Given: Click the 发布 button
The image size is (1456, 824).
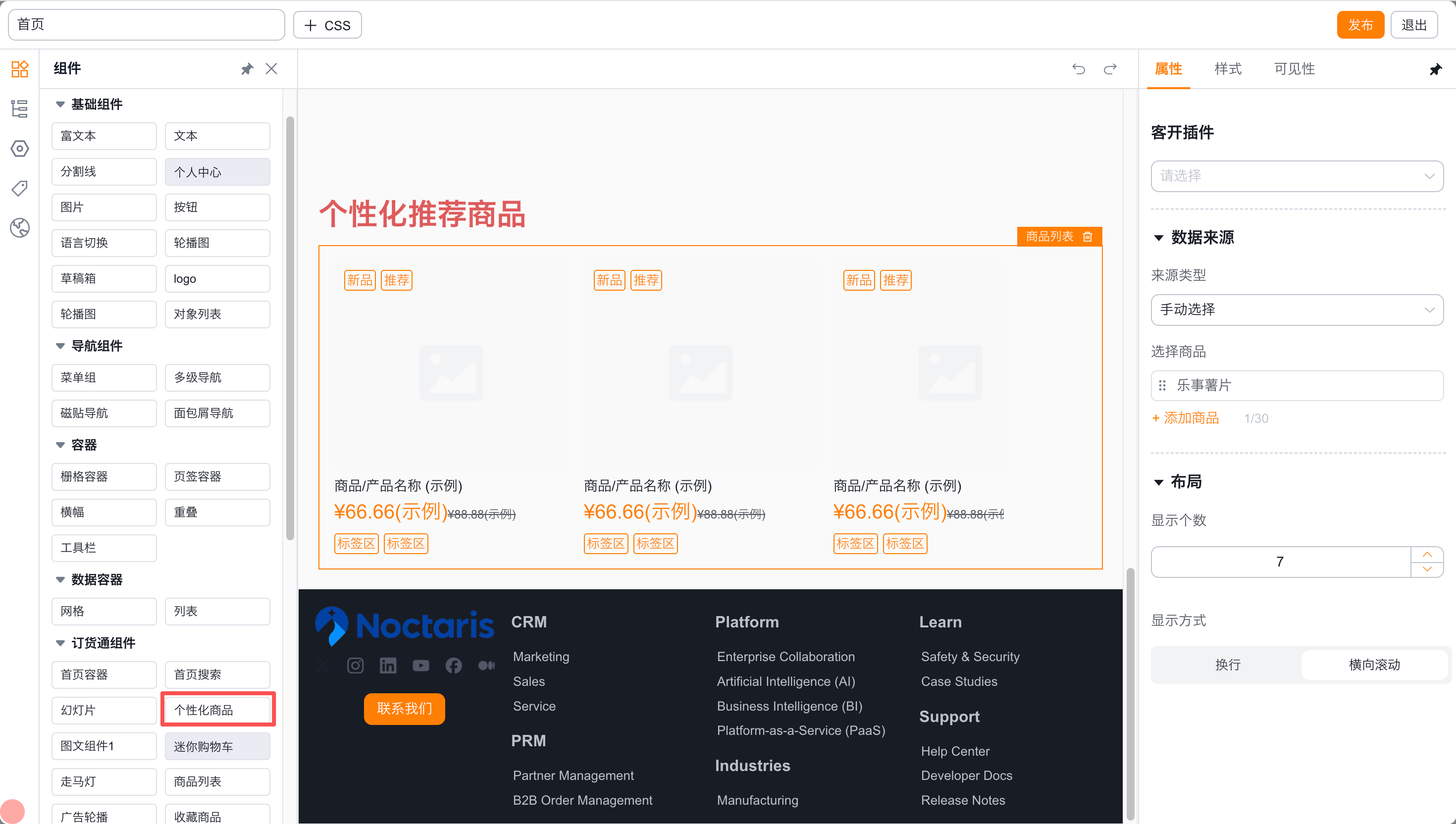Looking at the screenshot, I should click(1360, 25).
